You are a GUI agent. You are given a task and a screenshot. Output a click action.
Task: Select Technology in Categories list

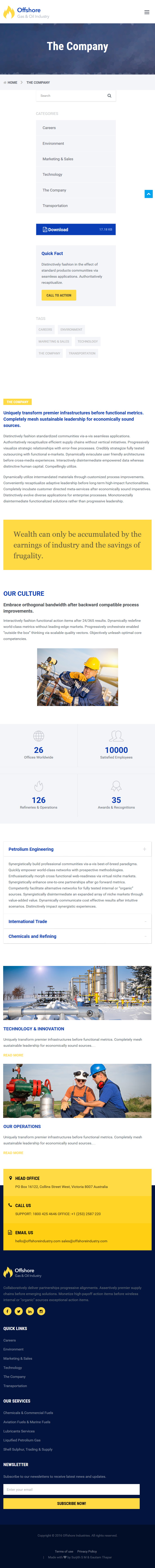point(52,175)
